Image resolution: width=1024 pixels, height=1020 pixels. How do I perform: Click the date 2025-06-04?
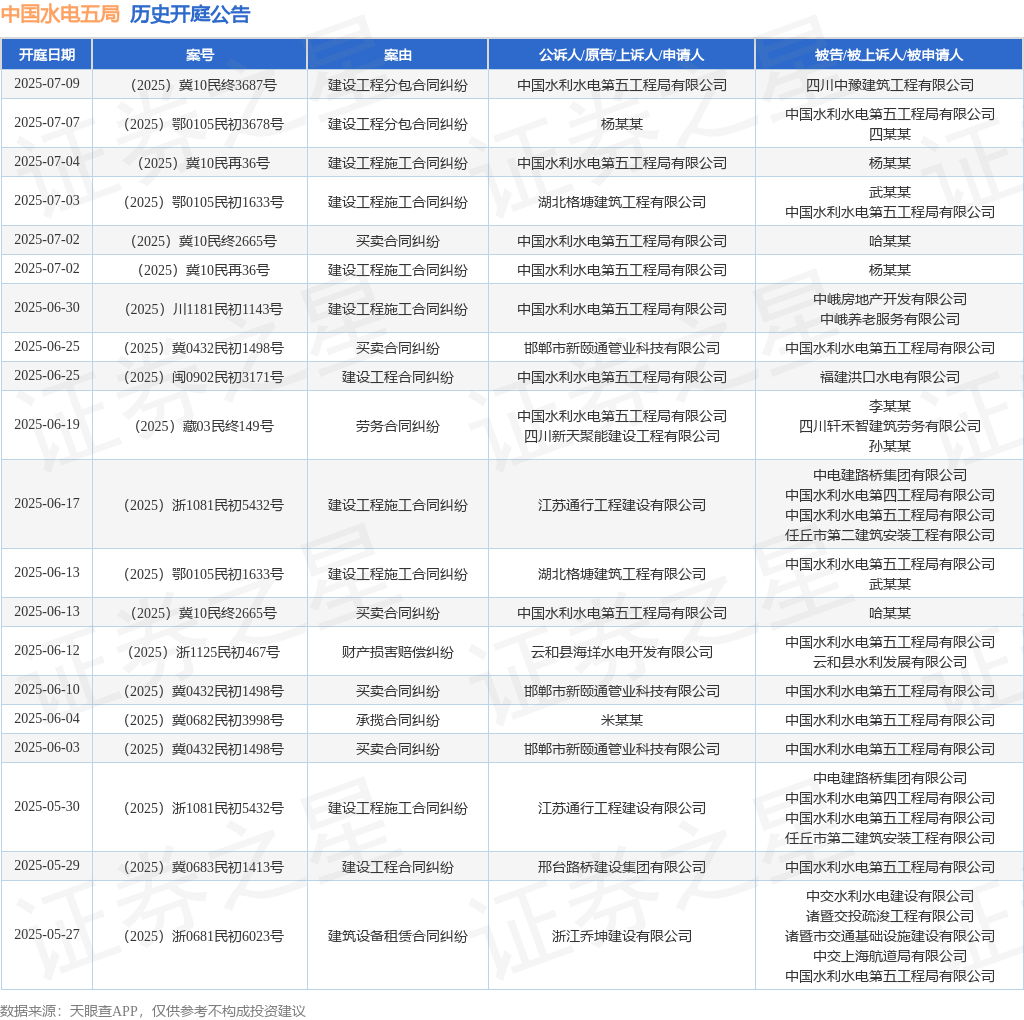pyautogui.click(x=47, y=718)
